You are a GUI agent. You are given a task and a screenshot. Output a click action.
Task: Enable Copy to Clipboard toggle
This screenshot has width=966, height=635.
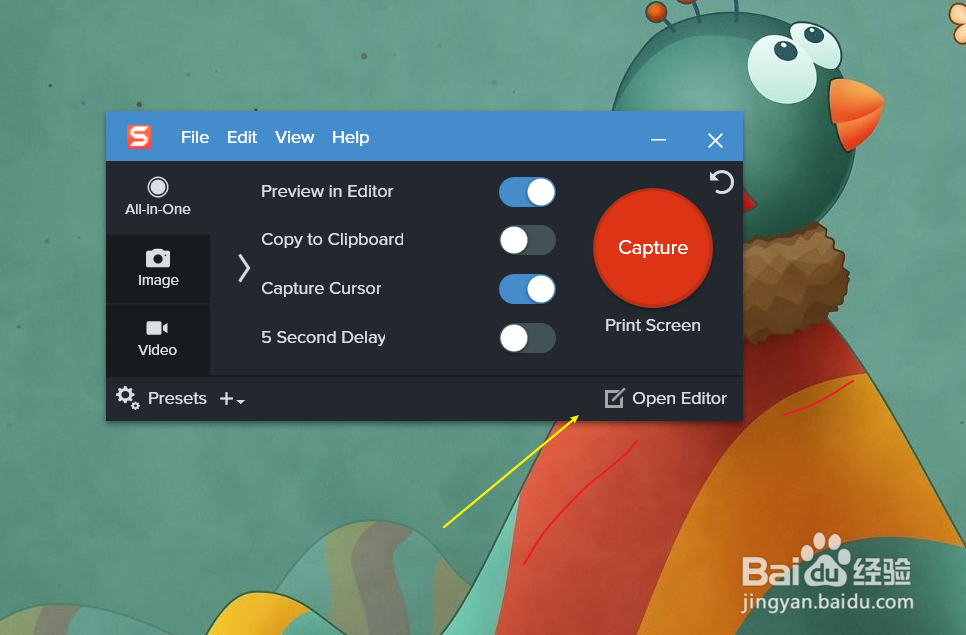tap(527, 240)
